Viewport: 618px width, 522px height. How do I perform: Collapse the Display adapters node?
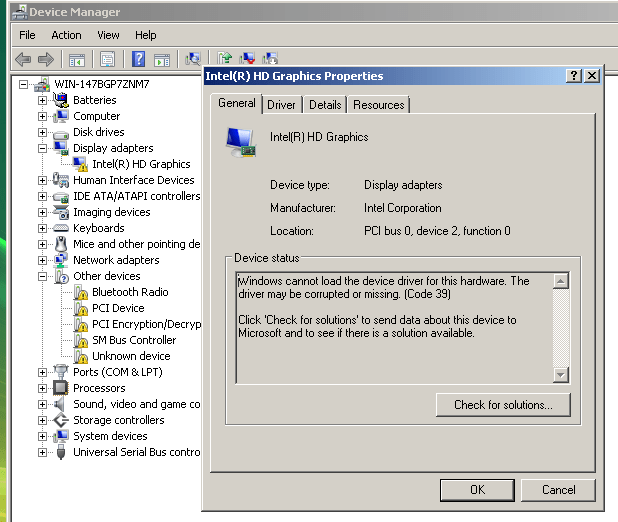tap(42, 148)
